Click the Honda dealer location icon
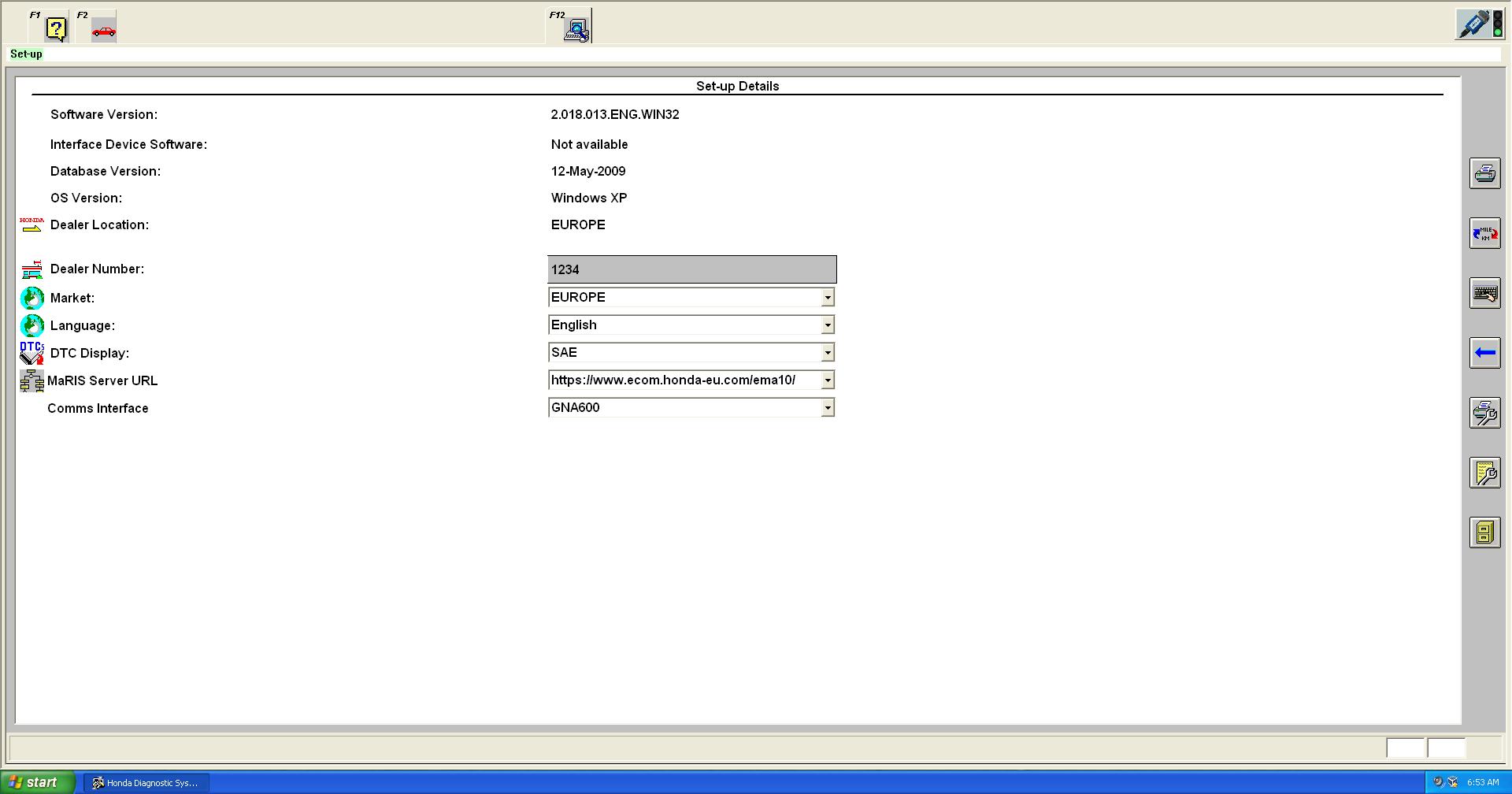The width and height of the screenshot is (1512, 794). point(31,225)
